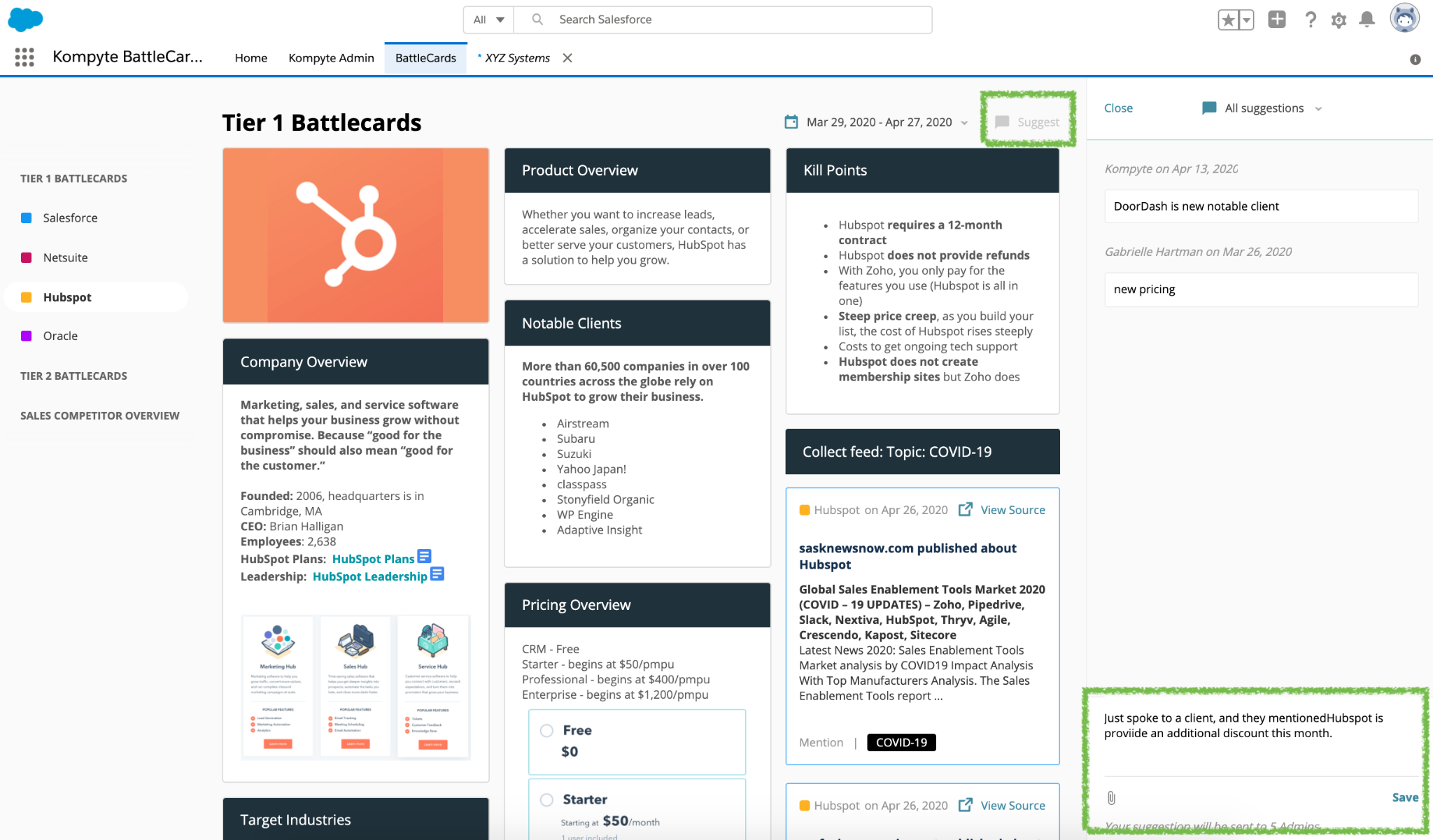Click the yellow Hubspot color square in sidebar

[27, 297]
